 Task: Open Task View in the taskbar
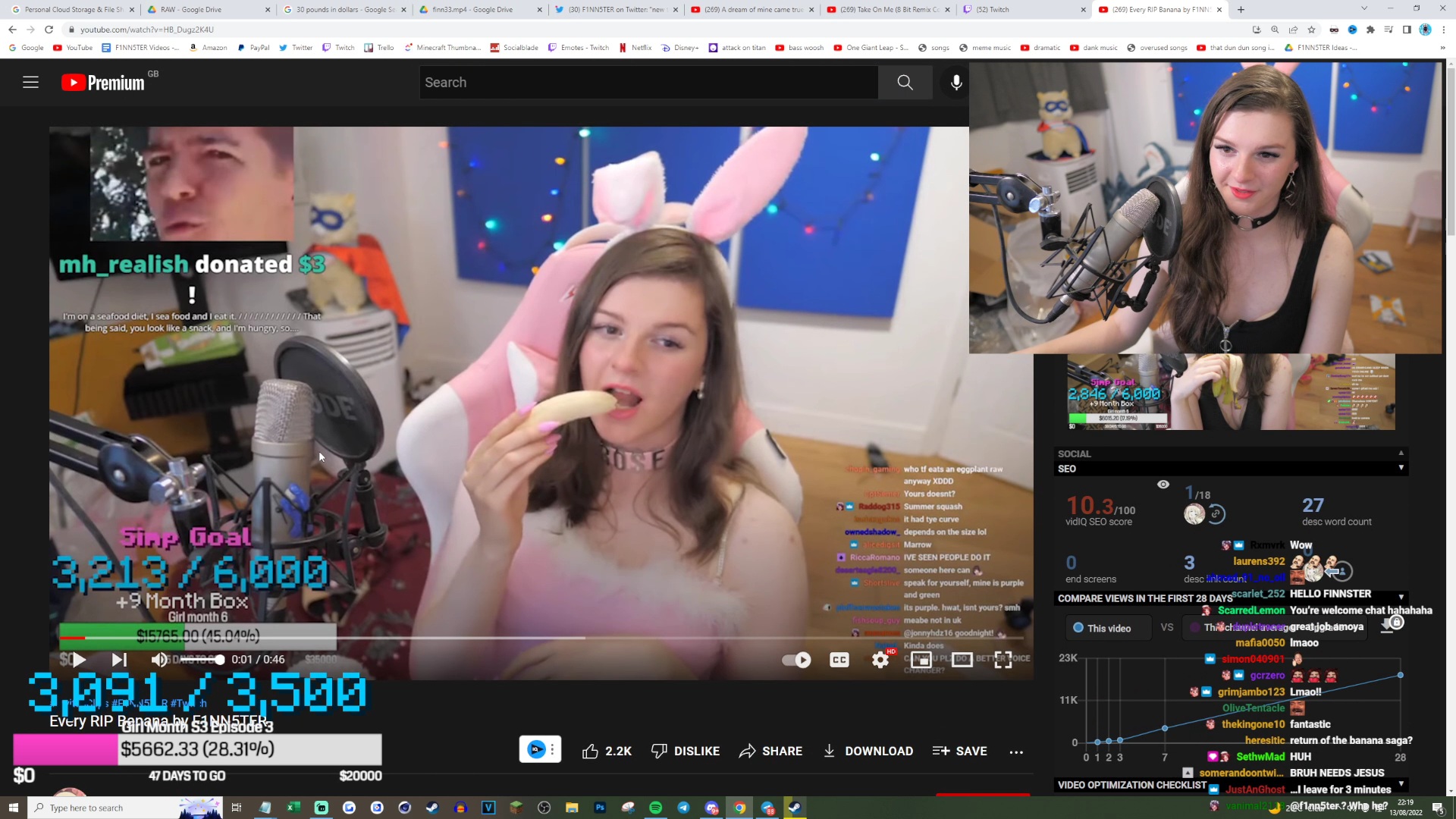[237, 808]
